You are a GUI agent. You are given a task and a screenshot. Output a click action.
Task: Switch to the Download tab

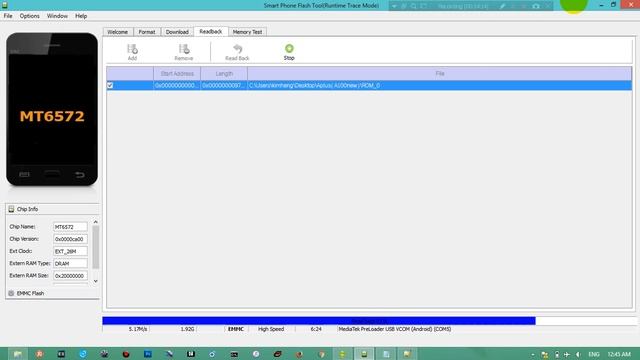[x=177, y=32]
